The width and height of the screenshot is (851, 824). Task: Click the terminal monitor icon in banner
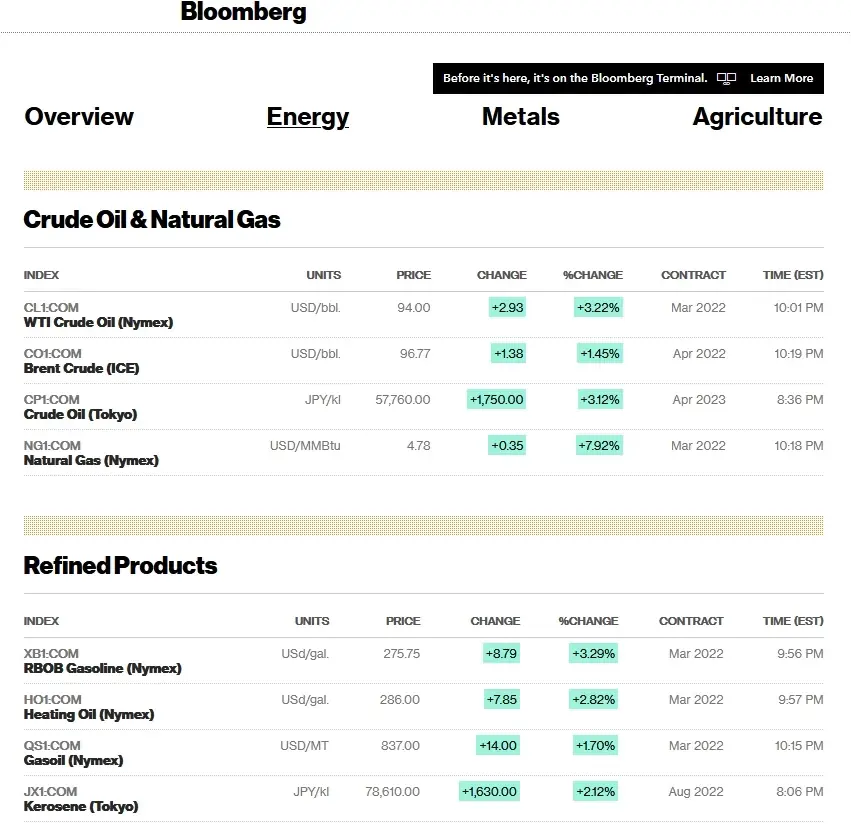pos(726,79)
